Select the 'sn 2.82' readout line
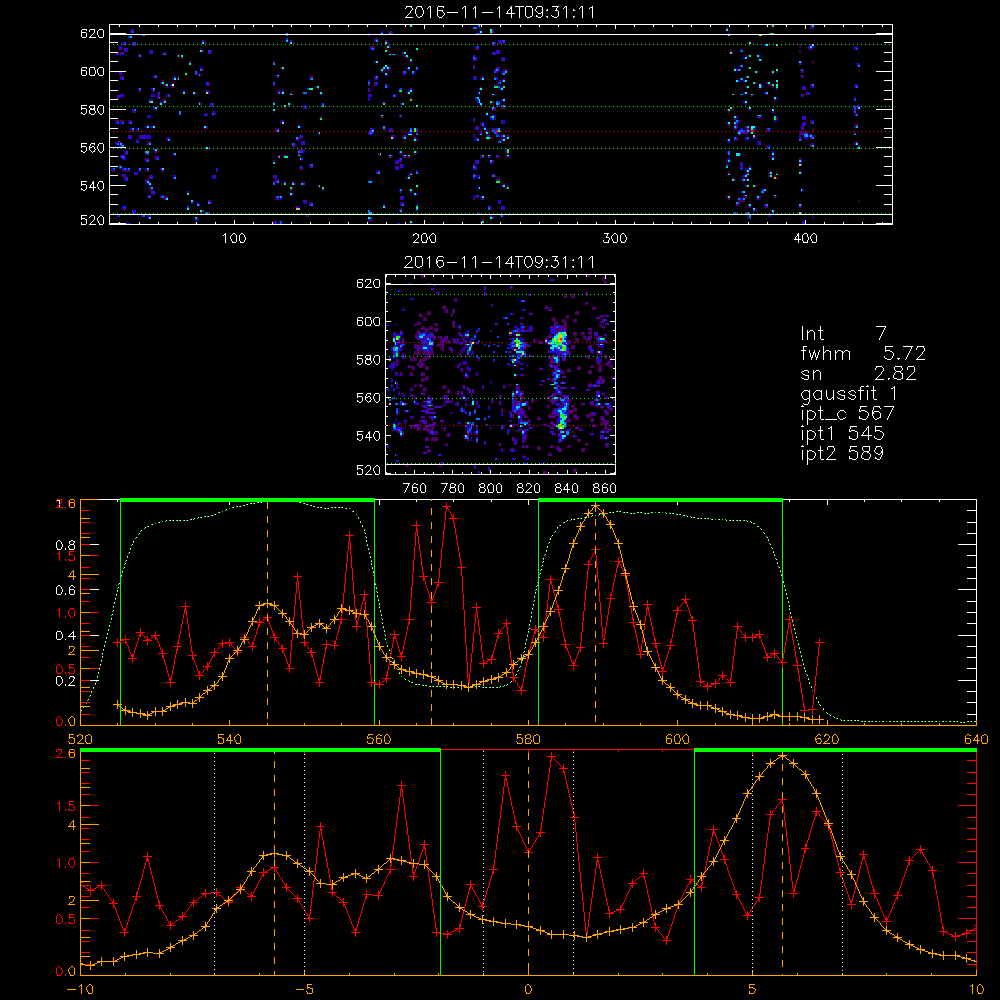This screenshot has width=1000, height=1000. [858, 373]
